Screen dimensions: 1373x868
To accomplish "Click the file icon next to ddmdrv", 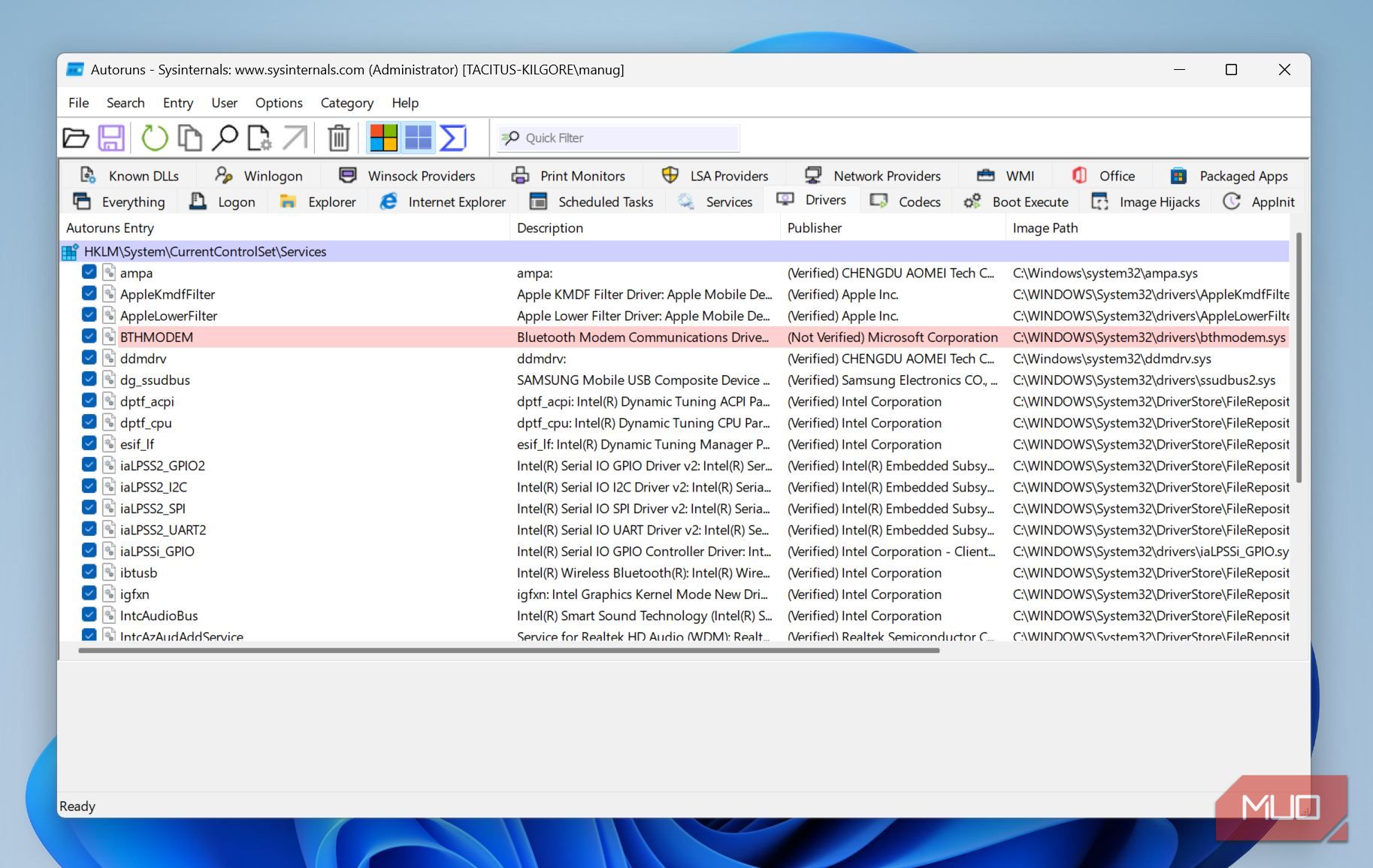I will tap(109, 358).
